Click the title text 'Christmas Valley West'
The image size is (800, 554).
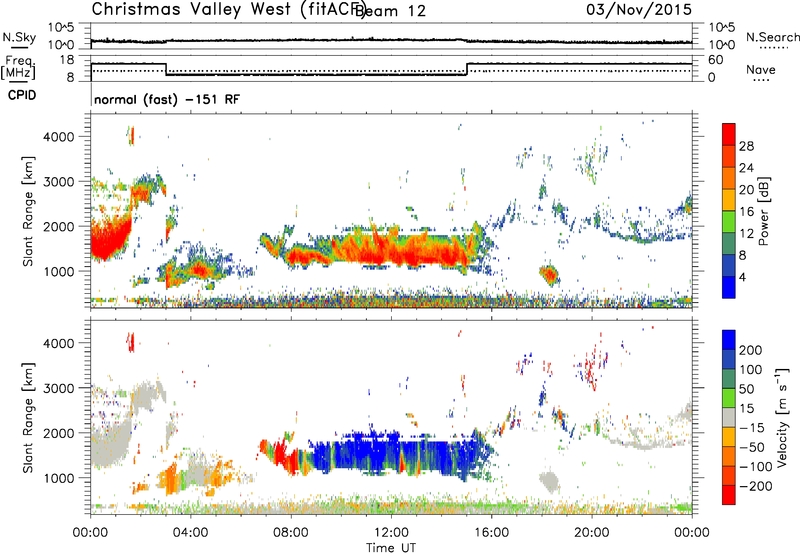192,9
